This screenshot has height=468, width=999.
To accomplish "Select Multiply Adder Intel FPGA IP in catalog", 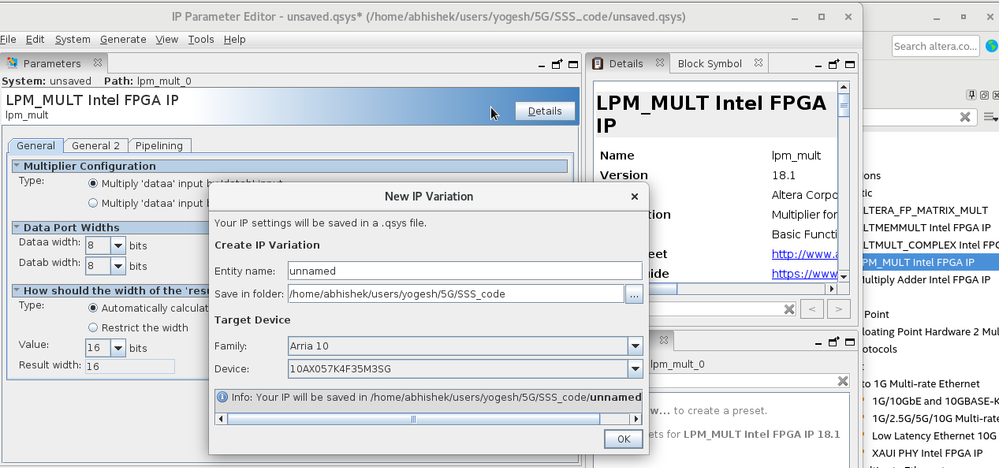I will pyautogui.click(x=924, y=280).
